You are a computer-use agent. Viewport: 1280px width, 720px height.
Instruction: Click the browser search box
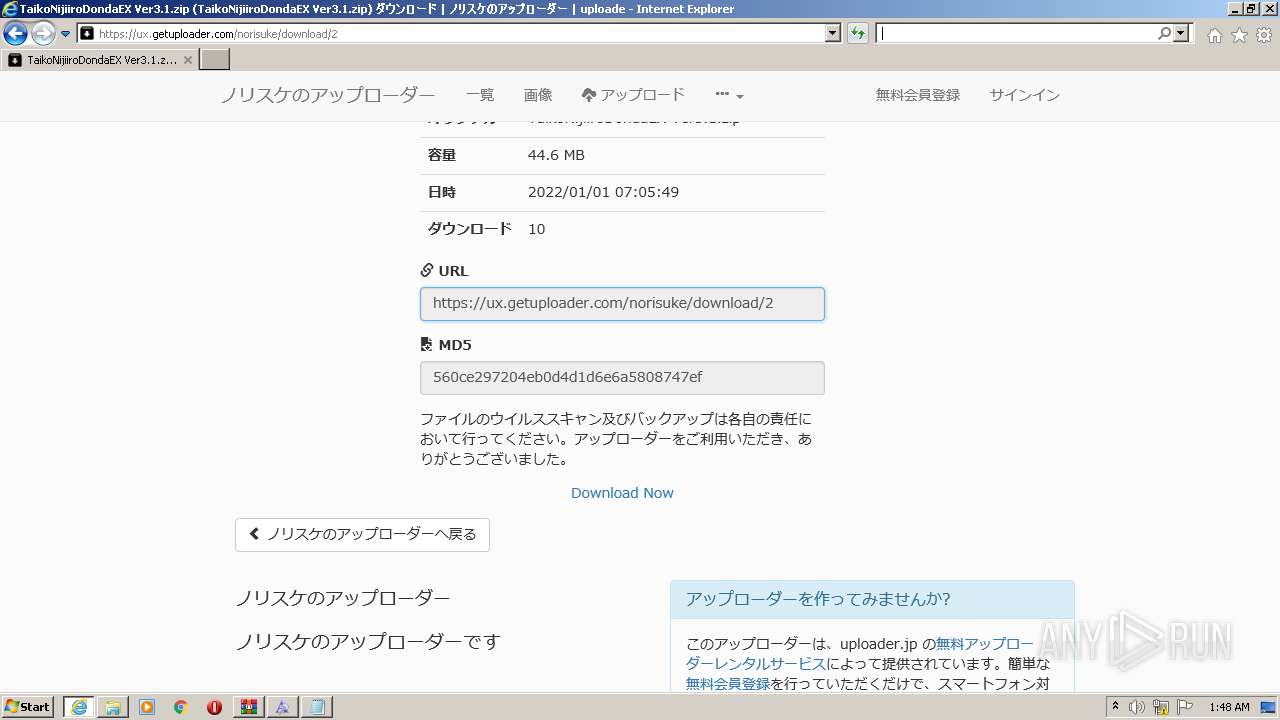tap(1015, 34)
